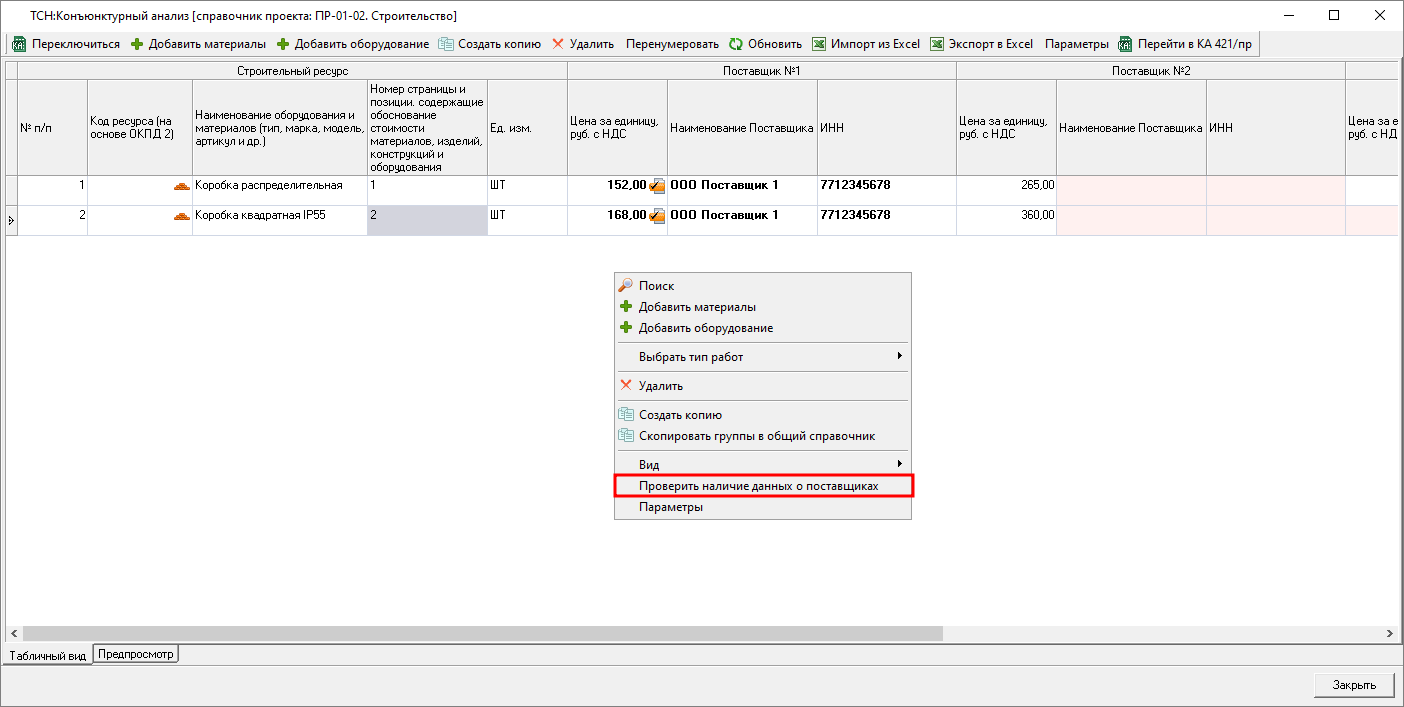Click Перенумеровать in the toolbar

tap(672, 44)
